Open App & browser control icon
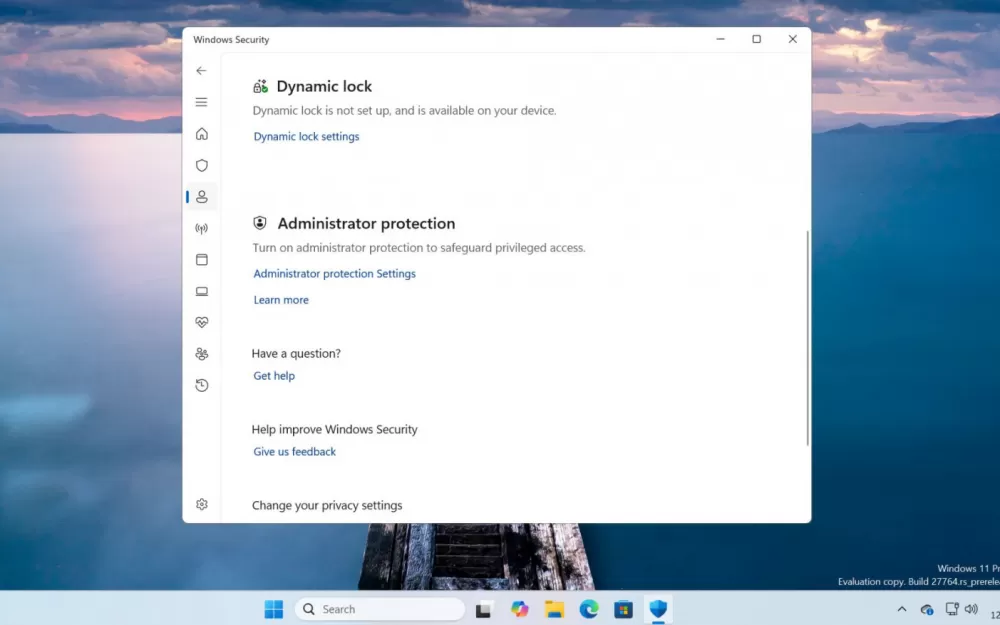 tap(202, 260)
